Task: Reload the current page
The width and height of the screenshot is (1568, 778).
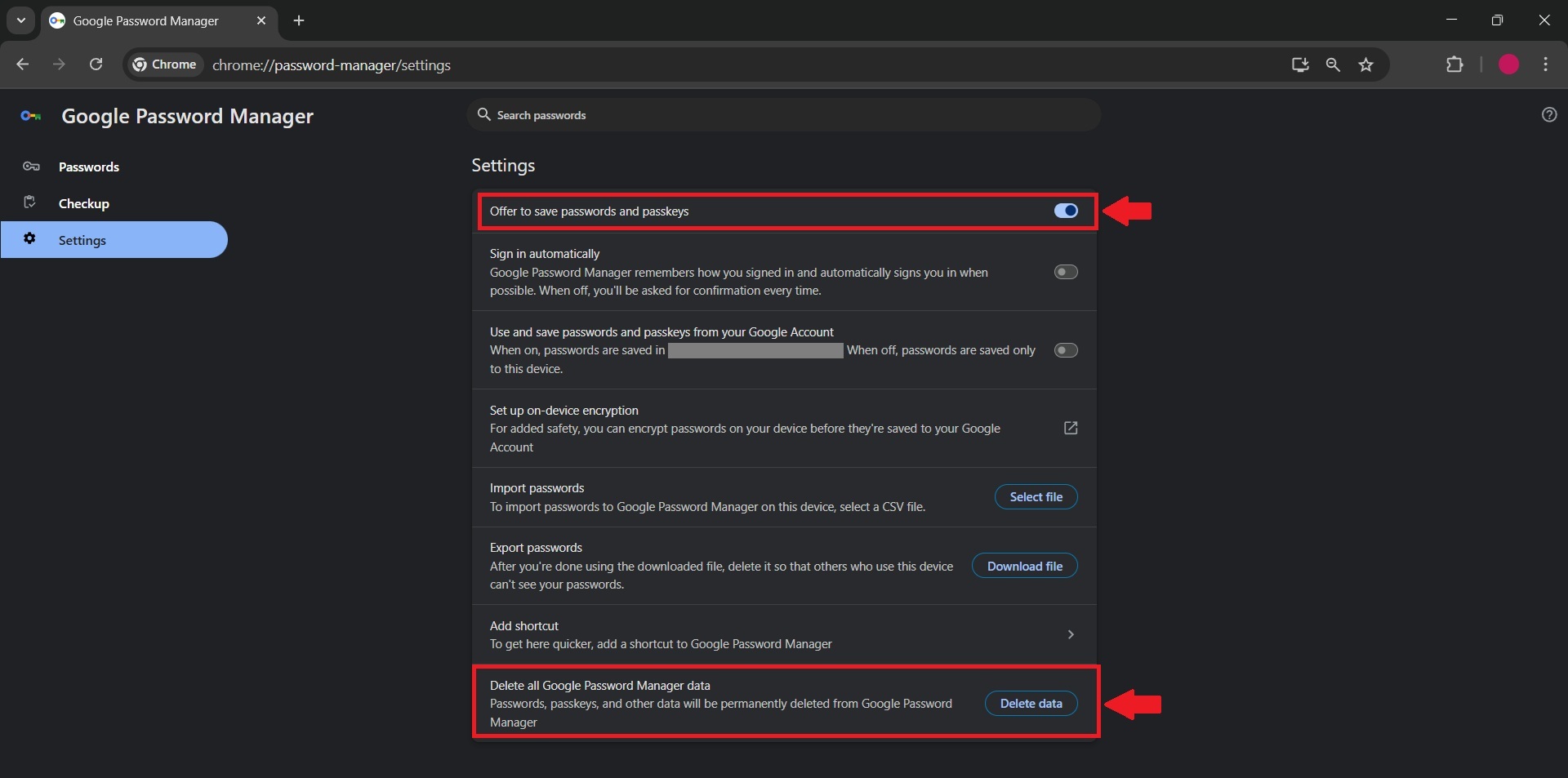Action: point(96,64)
